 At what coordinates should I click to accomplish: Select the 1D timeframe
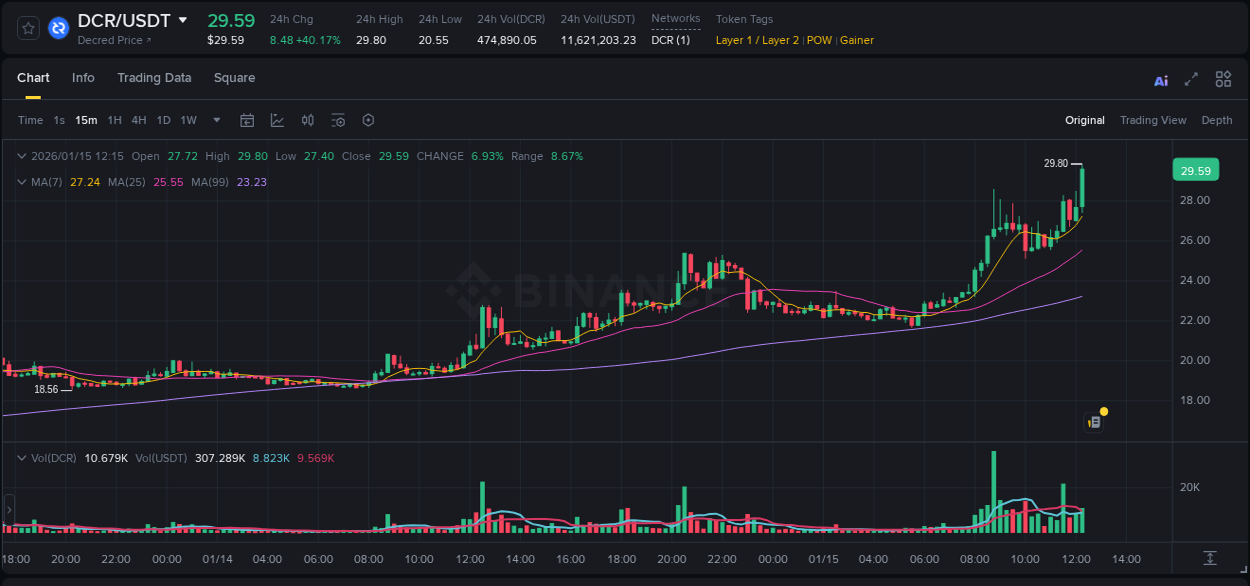pyautogui.click(x=163, y=120)
